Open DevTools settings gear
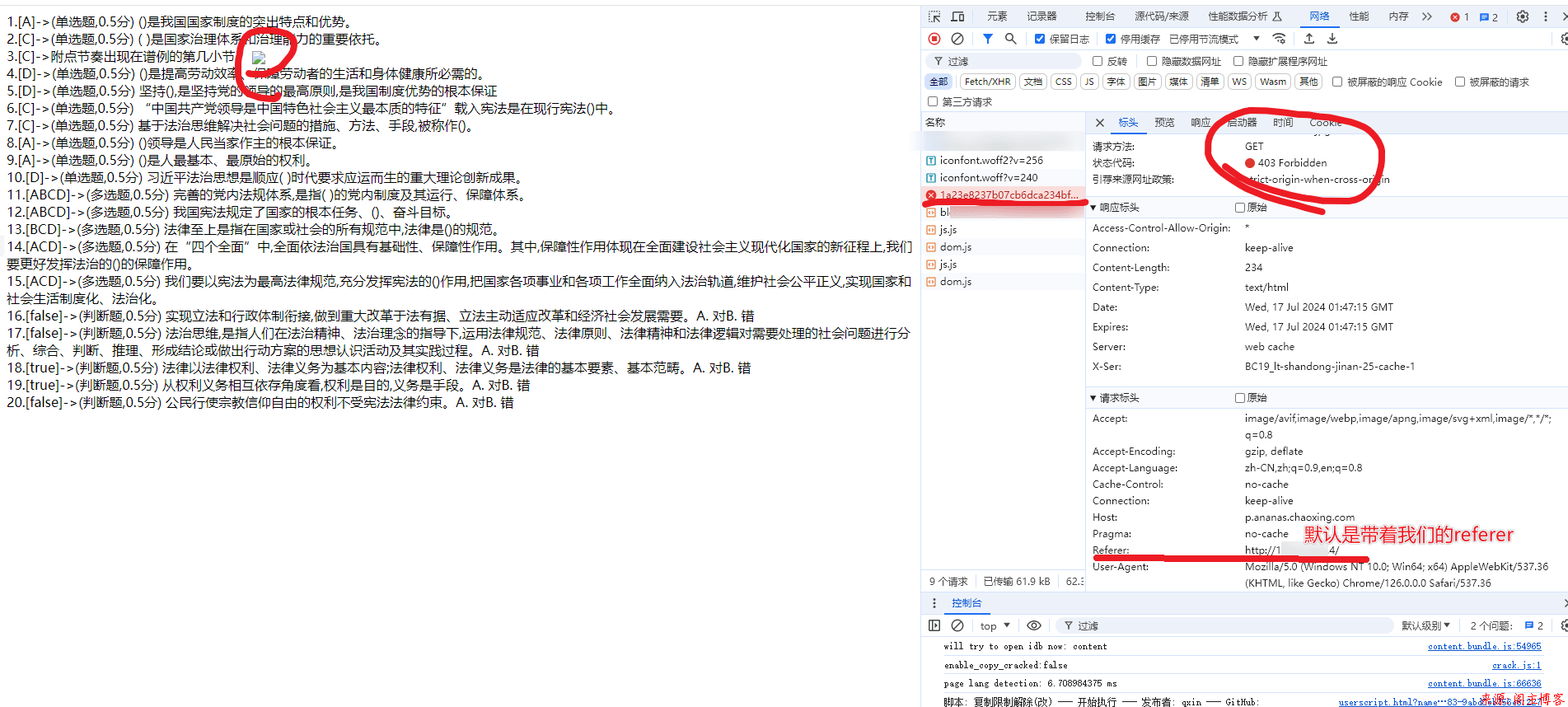Image resolution: width=1568 pixels, height=707 pixels. pos(1523,16)
